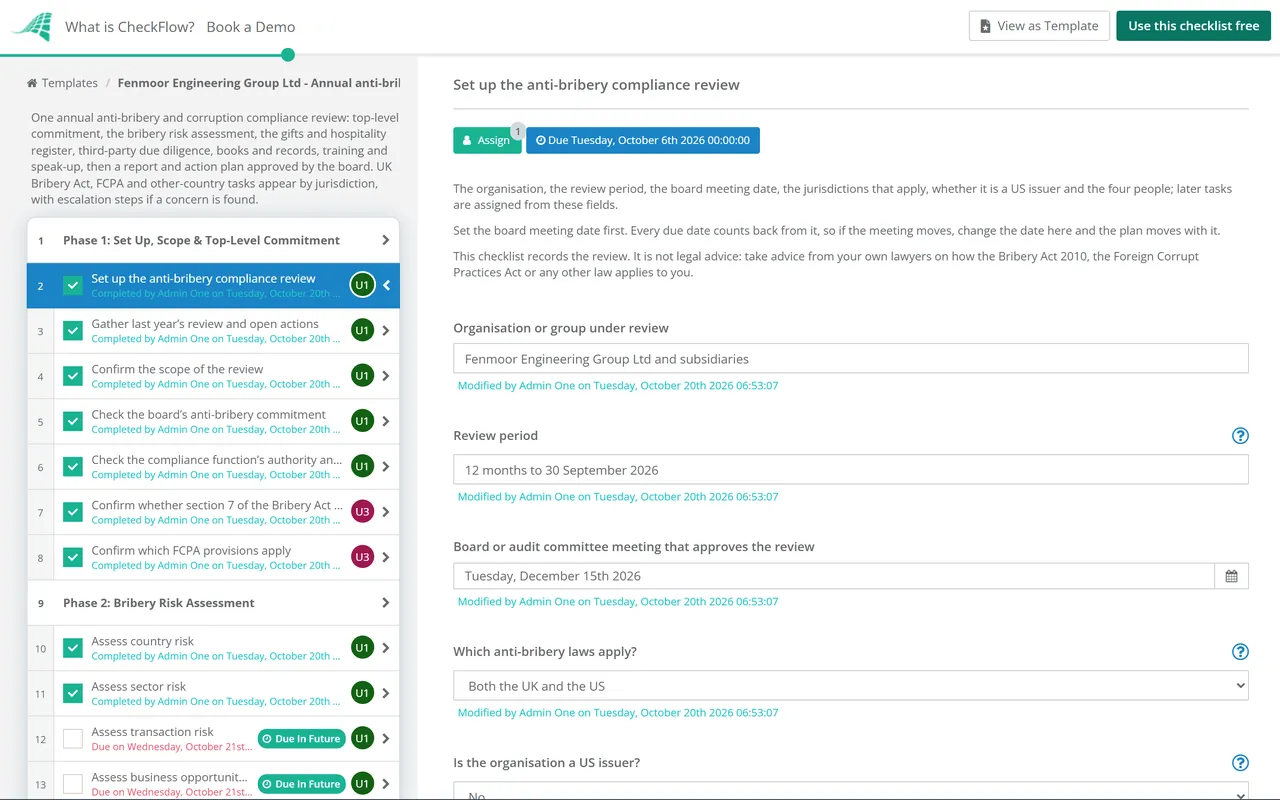The height and width of the screenshot is (800, 1280).
Task: Open Book a Demo menu link
Action: (x=251, y=27)
